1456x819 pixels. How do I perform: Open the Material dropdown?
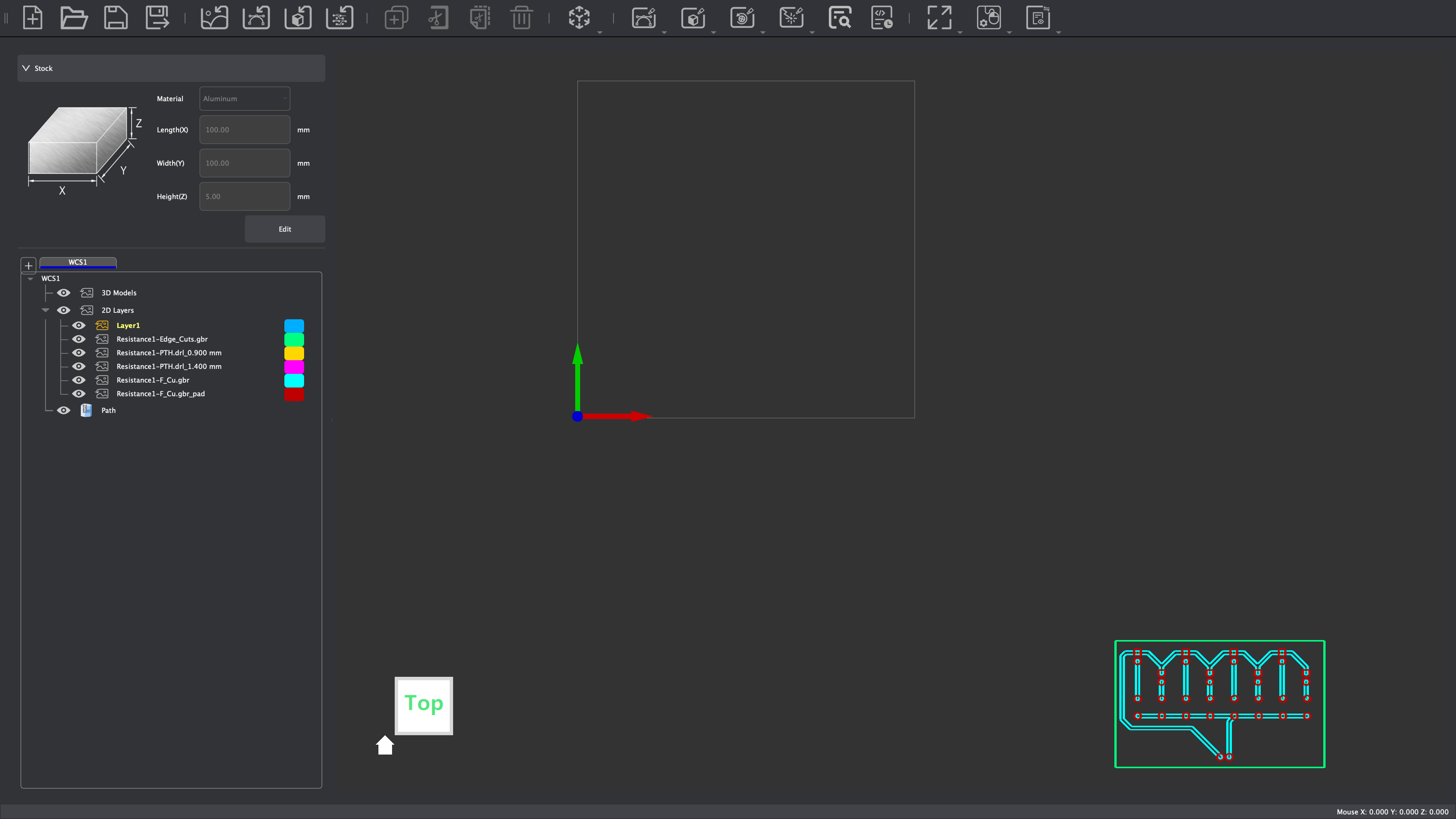[x=244, y=98]
